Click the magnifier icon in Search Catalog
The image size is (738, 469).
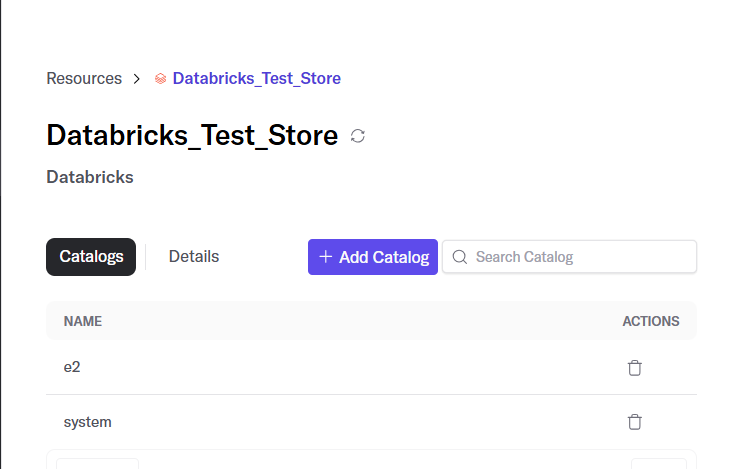point(460,257)
